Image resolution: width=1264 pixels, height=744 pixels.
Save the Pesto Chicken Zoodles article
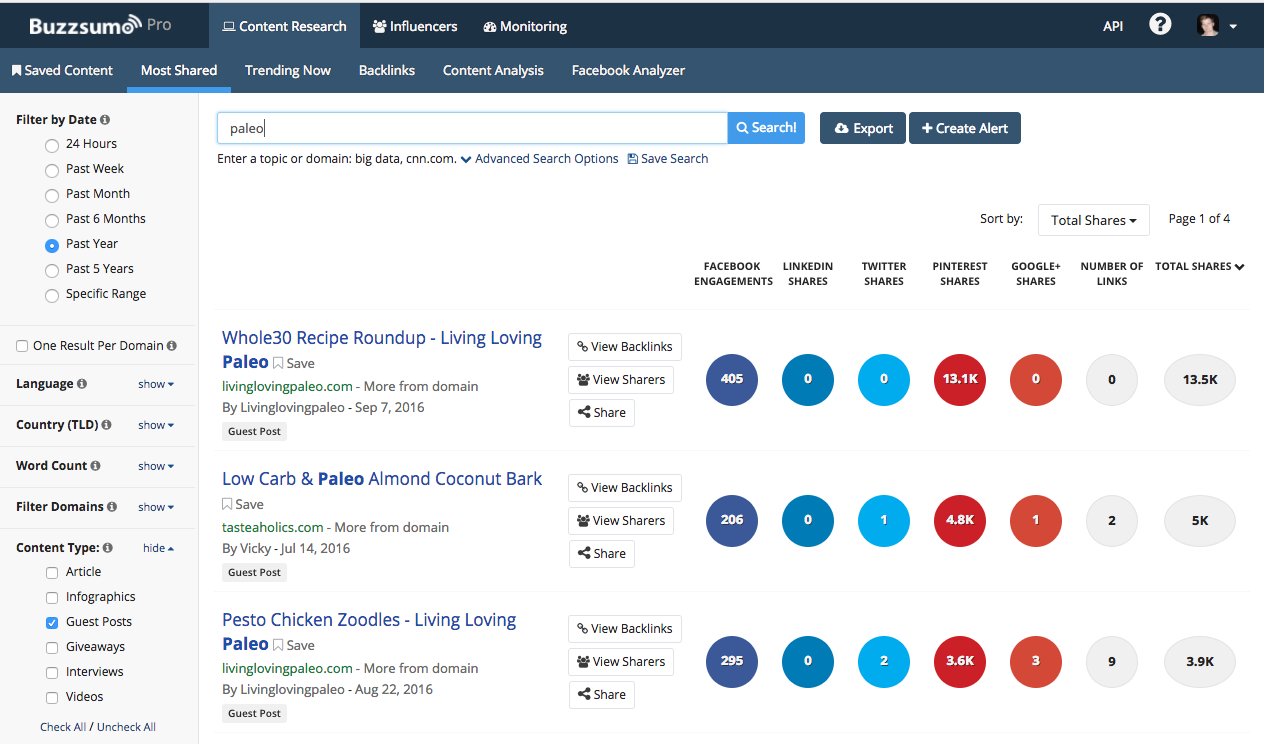pyautogui.click(x=294, y=646)
